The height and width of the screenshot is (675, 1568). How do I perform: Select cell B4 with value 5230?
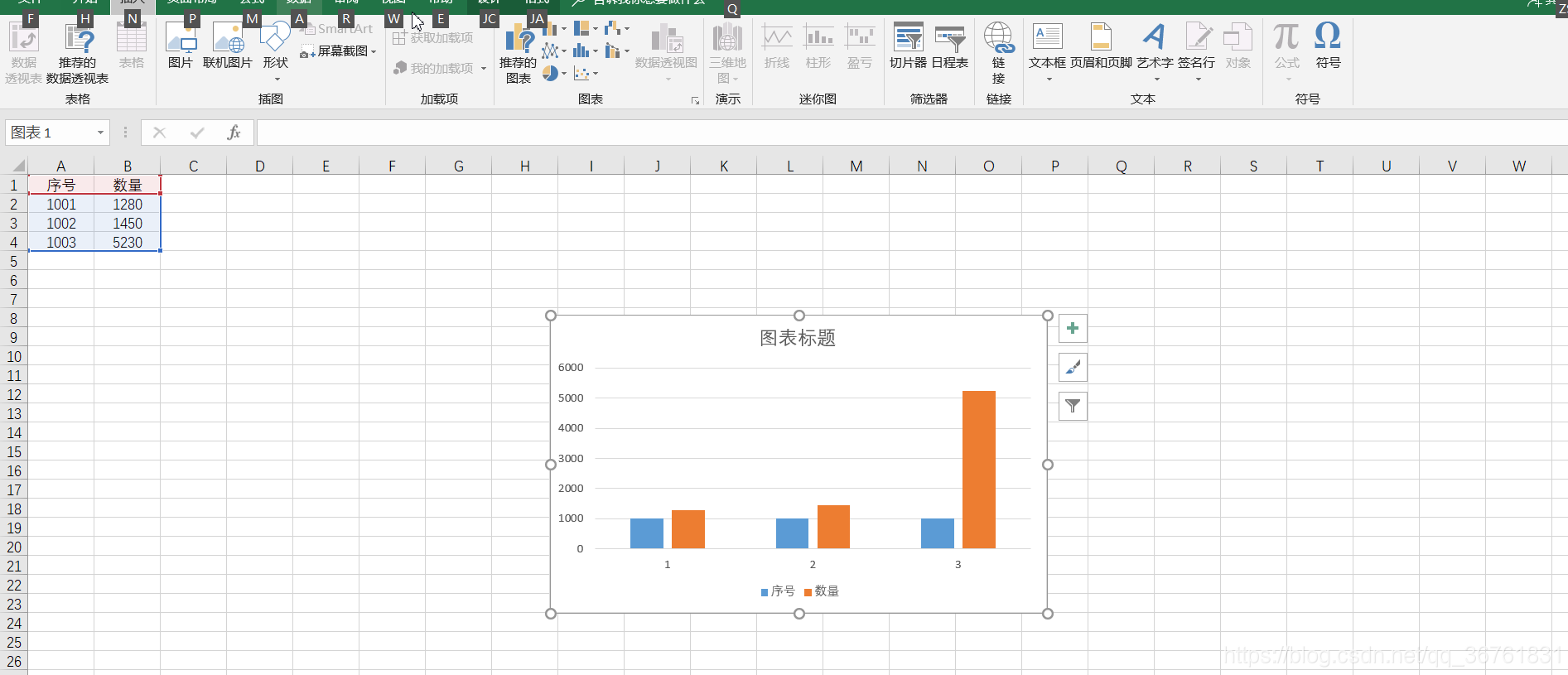pos(127,242)
